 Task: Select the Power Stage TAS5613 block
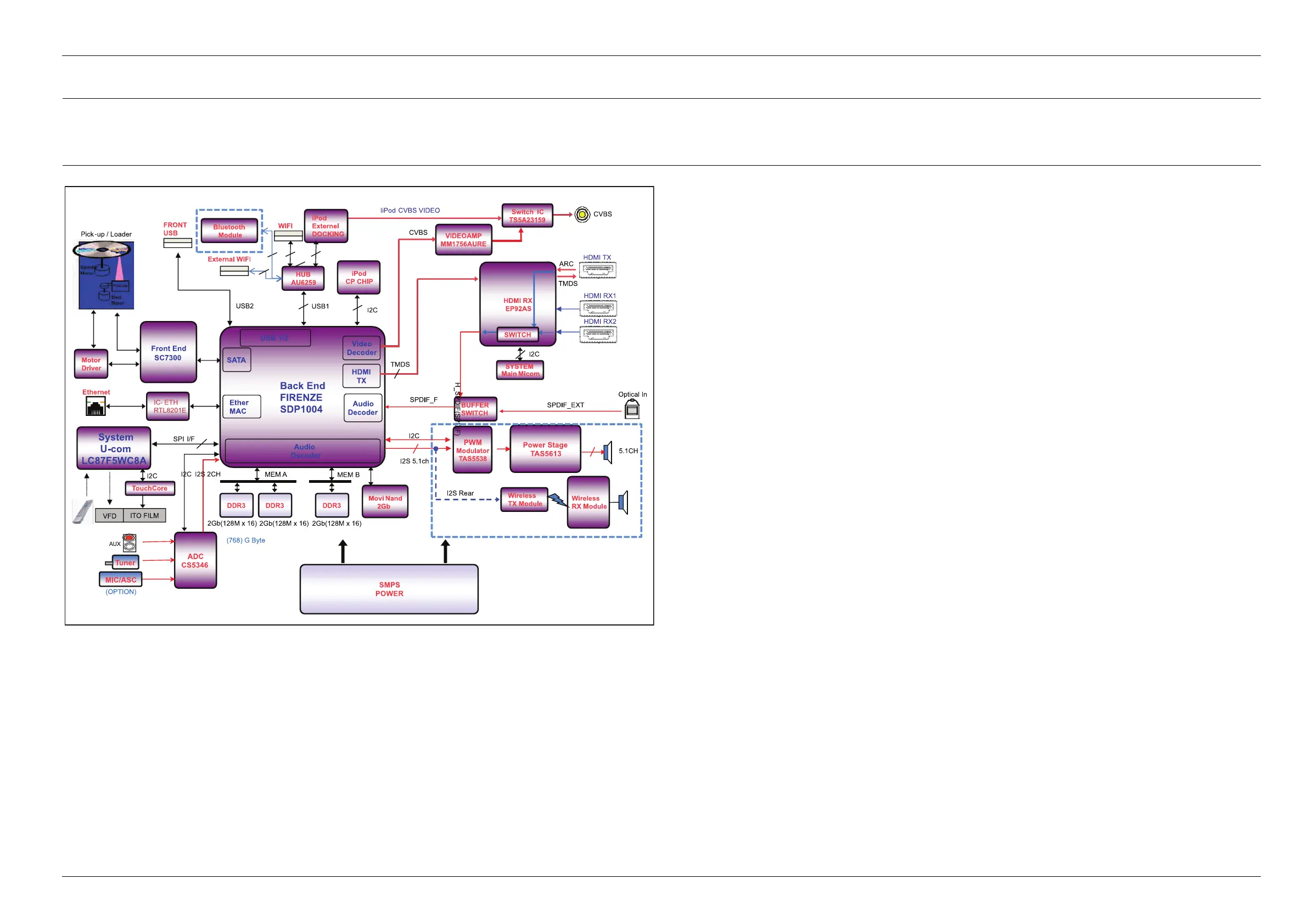(545, 449)
